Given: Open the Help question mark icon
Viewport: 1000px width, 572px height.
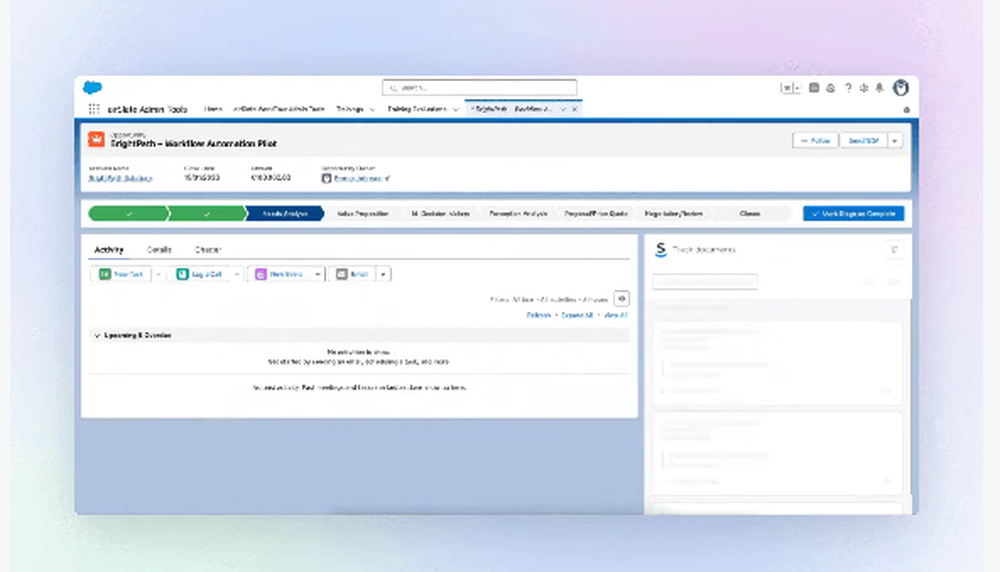Looking at the screenshot, I should click(x=848, y=88).
